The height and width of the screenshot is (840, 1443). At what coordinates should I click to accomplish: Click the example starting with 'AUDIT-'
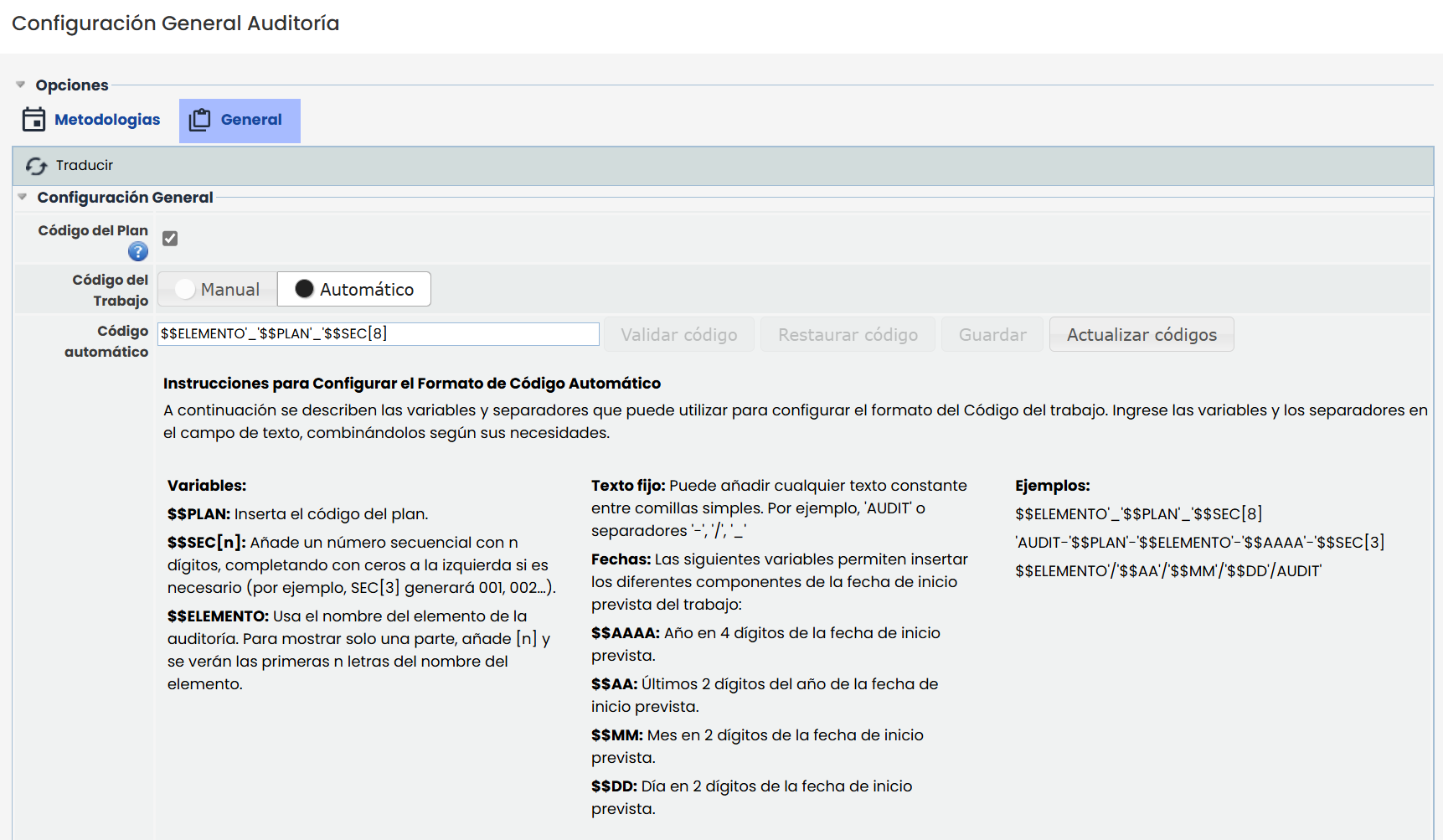(x=1199, y=542)
